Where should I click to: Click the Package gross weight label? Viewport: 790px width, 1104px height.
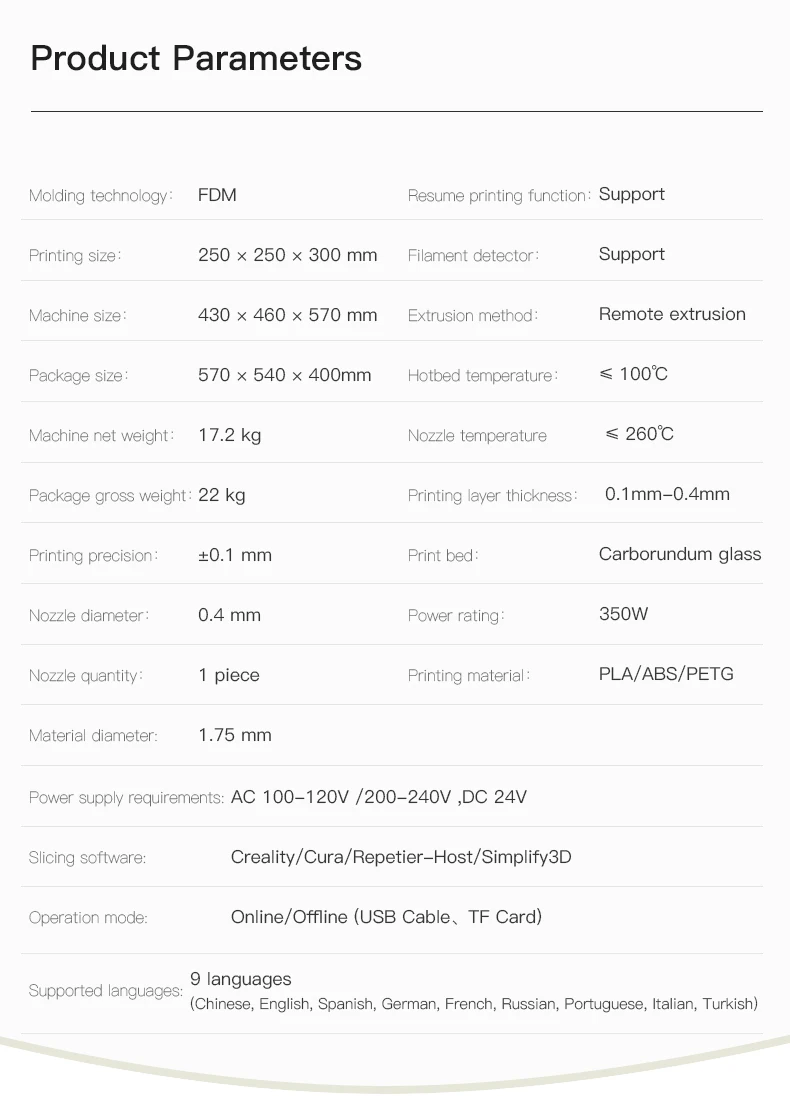[x=108, y=496]
